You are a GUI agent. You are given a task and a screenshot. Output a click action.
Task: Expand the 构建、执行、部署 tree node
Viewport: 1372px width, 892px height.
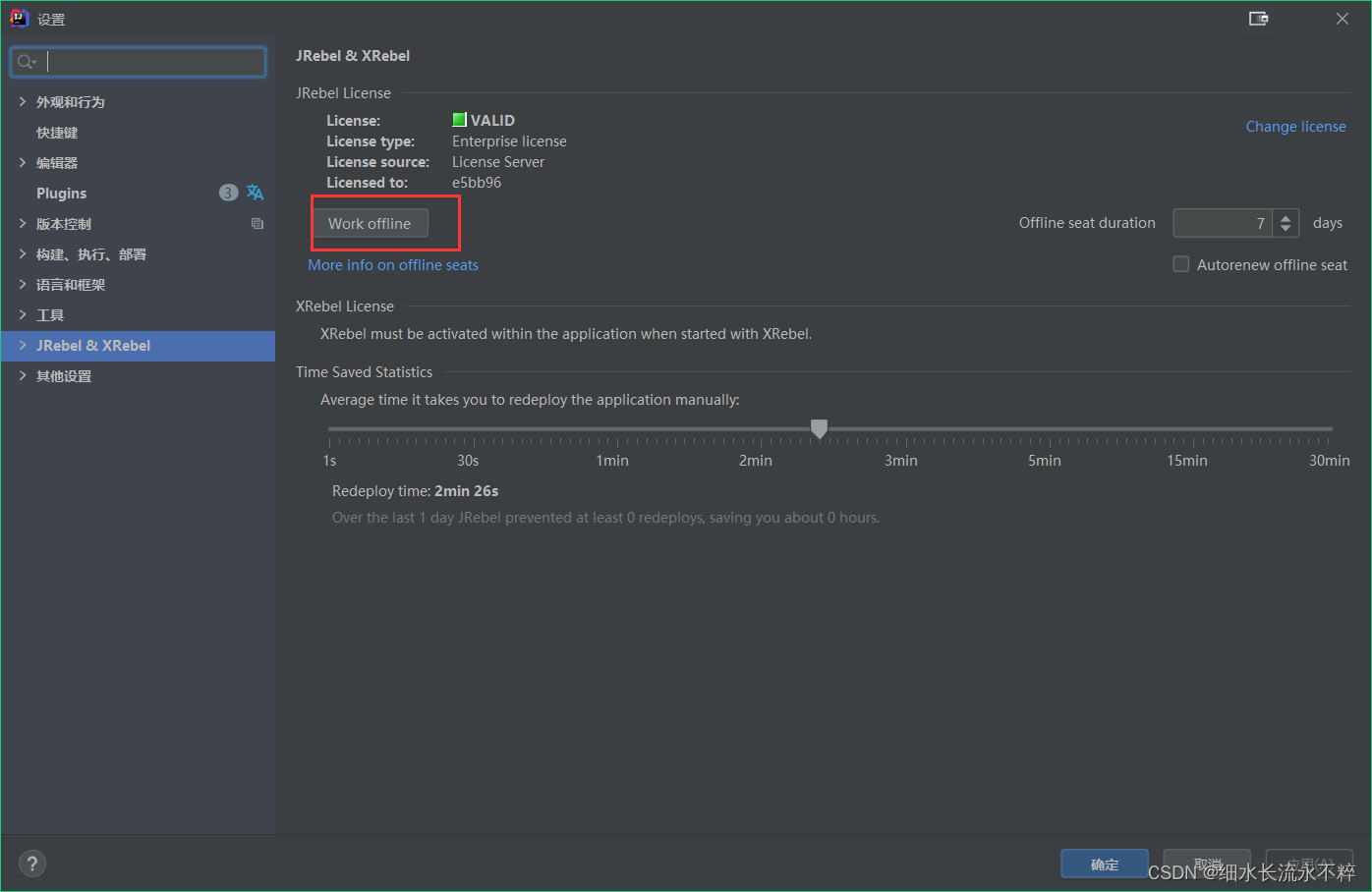[x=23, y=253]
